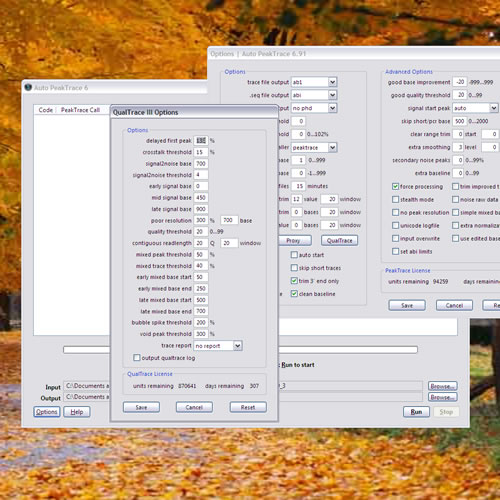
Task: Edit bubble spike threshold value
Action: 201,322
